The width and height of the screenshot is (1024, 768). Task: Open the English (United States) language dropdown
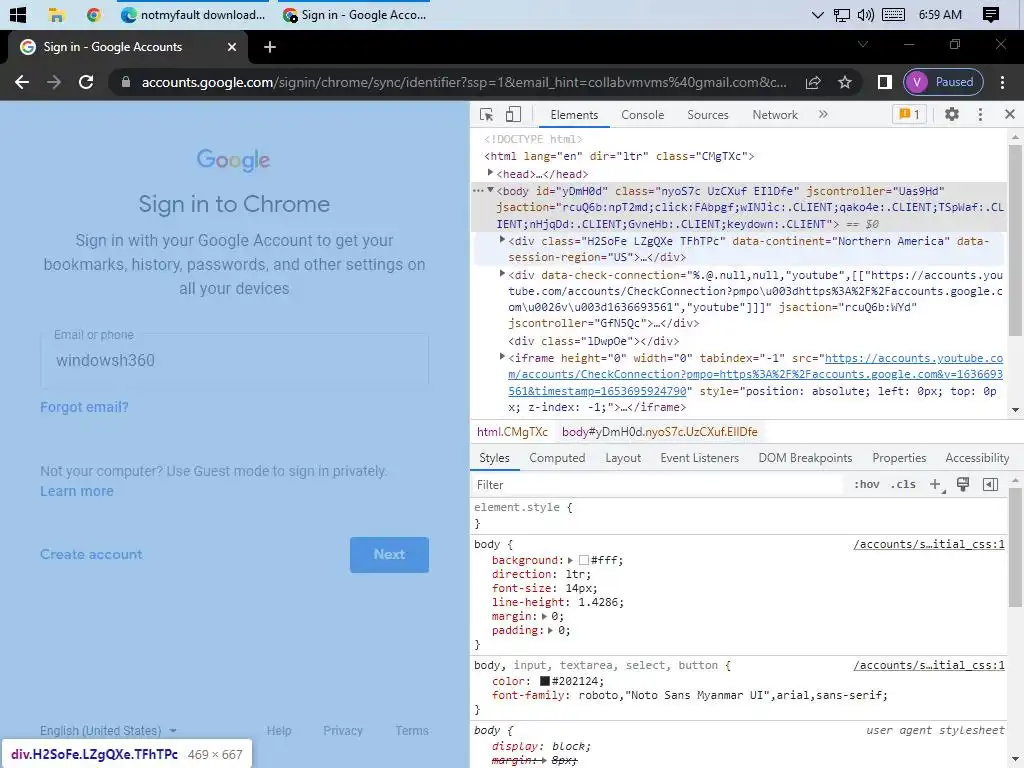tap(108, 730)
